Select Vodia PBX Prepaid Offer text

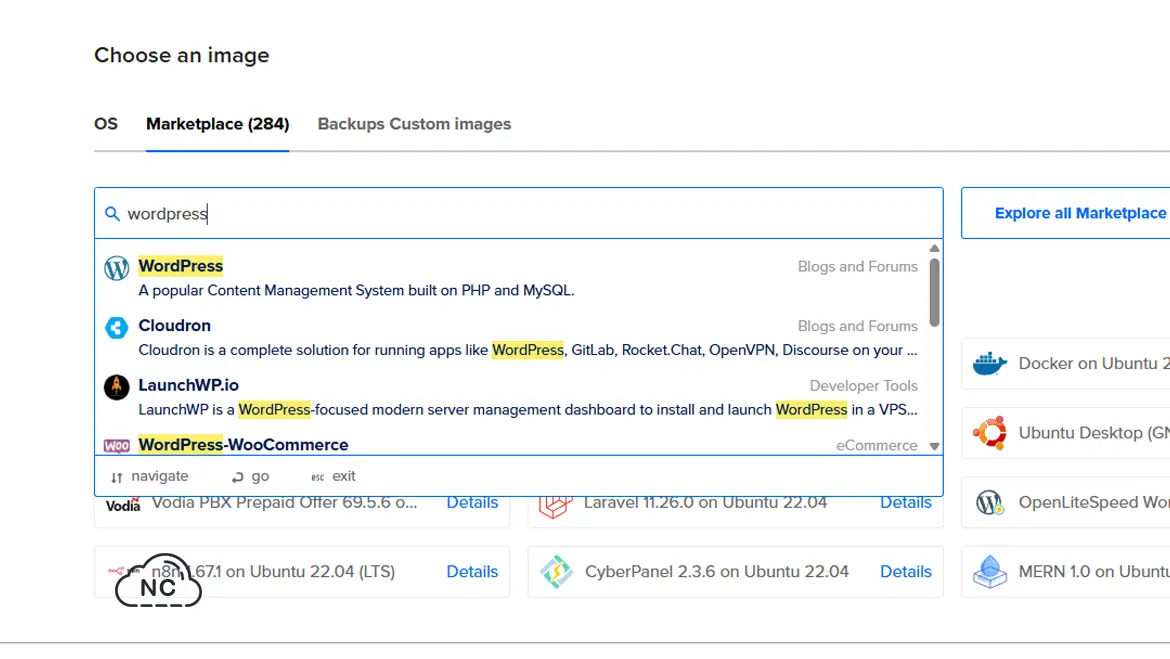pos(284,503)
